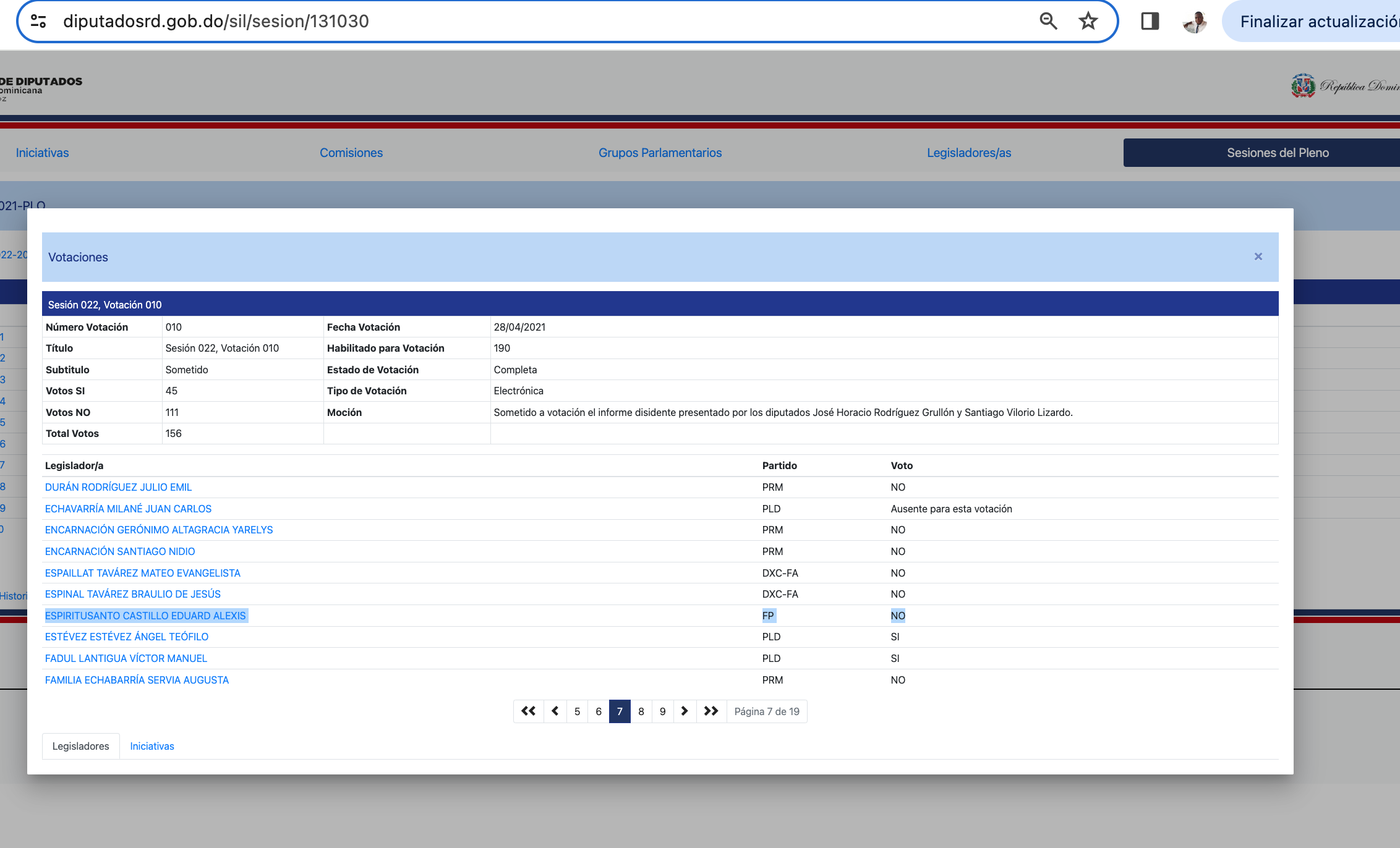Open the profile avatar menu

click(1195, 22)
